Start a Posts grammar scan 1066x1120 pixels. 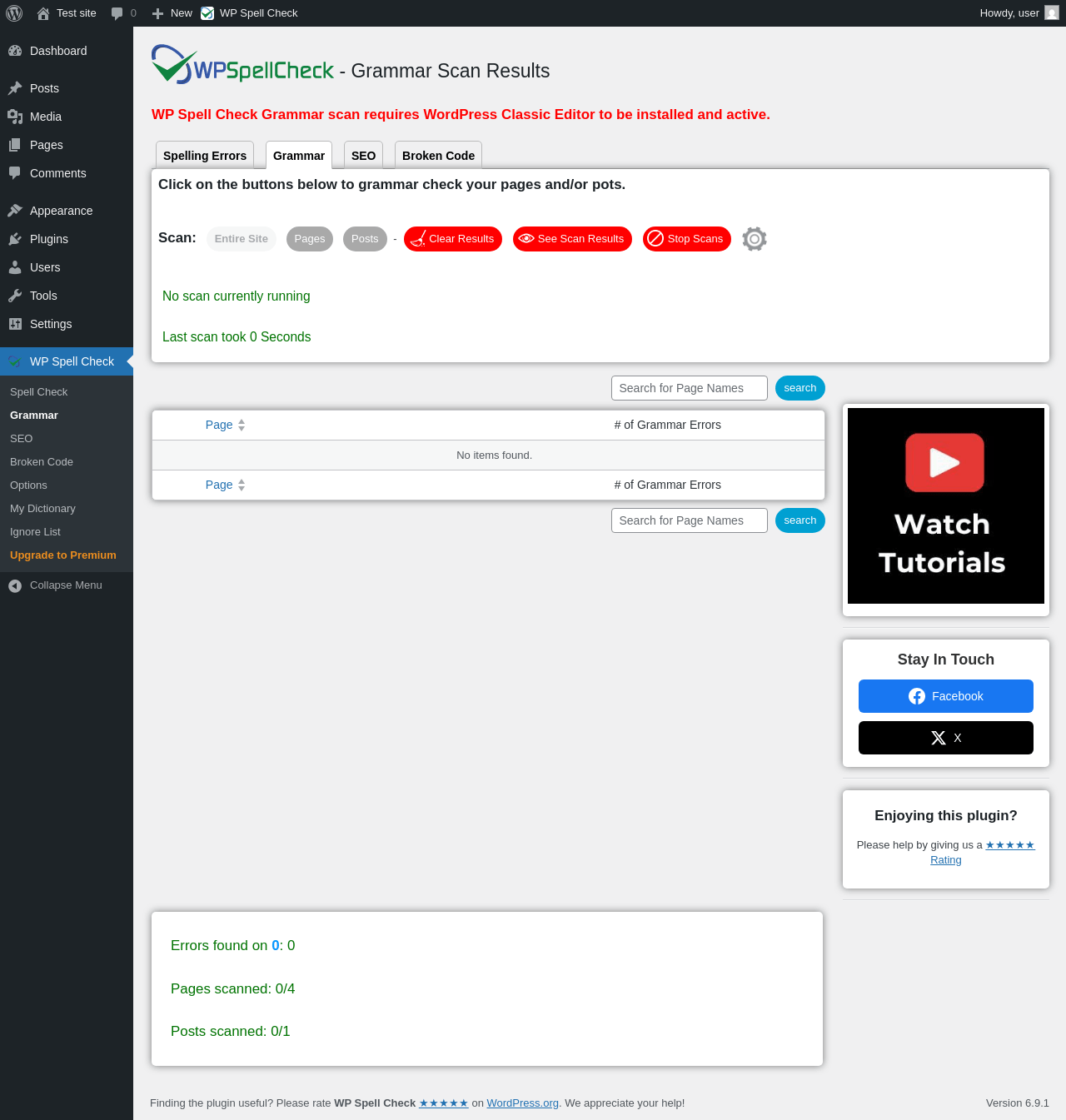coord(365,239)
